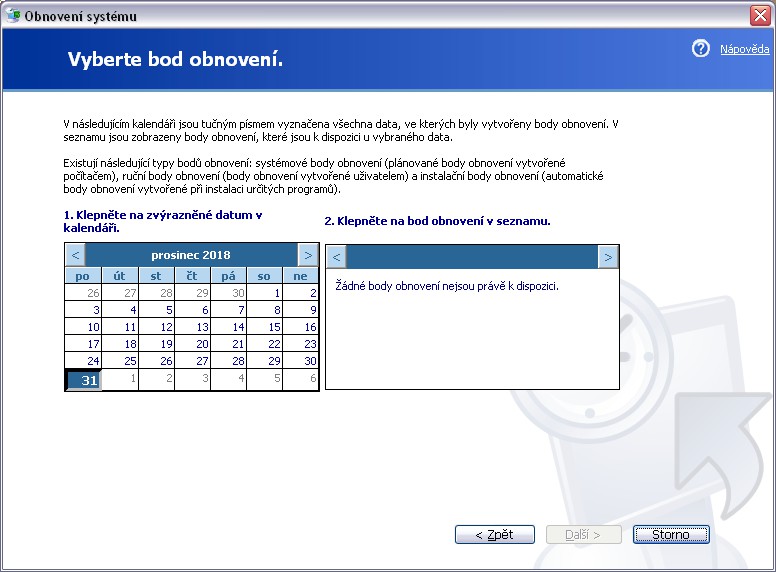Viewport: 776px width, 572px height.
Task: Click the "pá" weekday column header
Action: pos(229,276)
